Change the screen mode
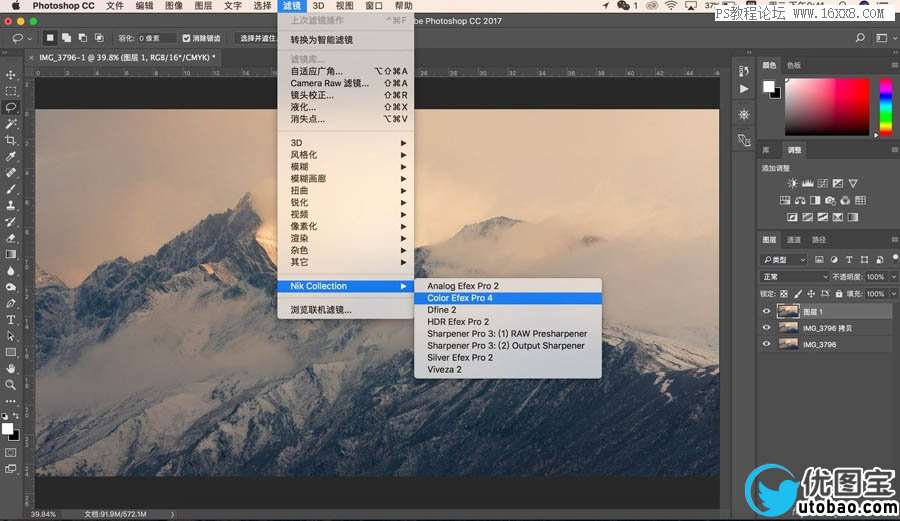This screenshot has width=900, height=521. (x=10, y=469)
